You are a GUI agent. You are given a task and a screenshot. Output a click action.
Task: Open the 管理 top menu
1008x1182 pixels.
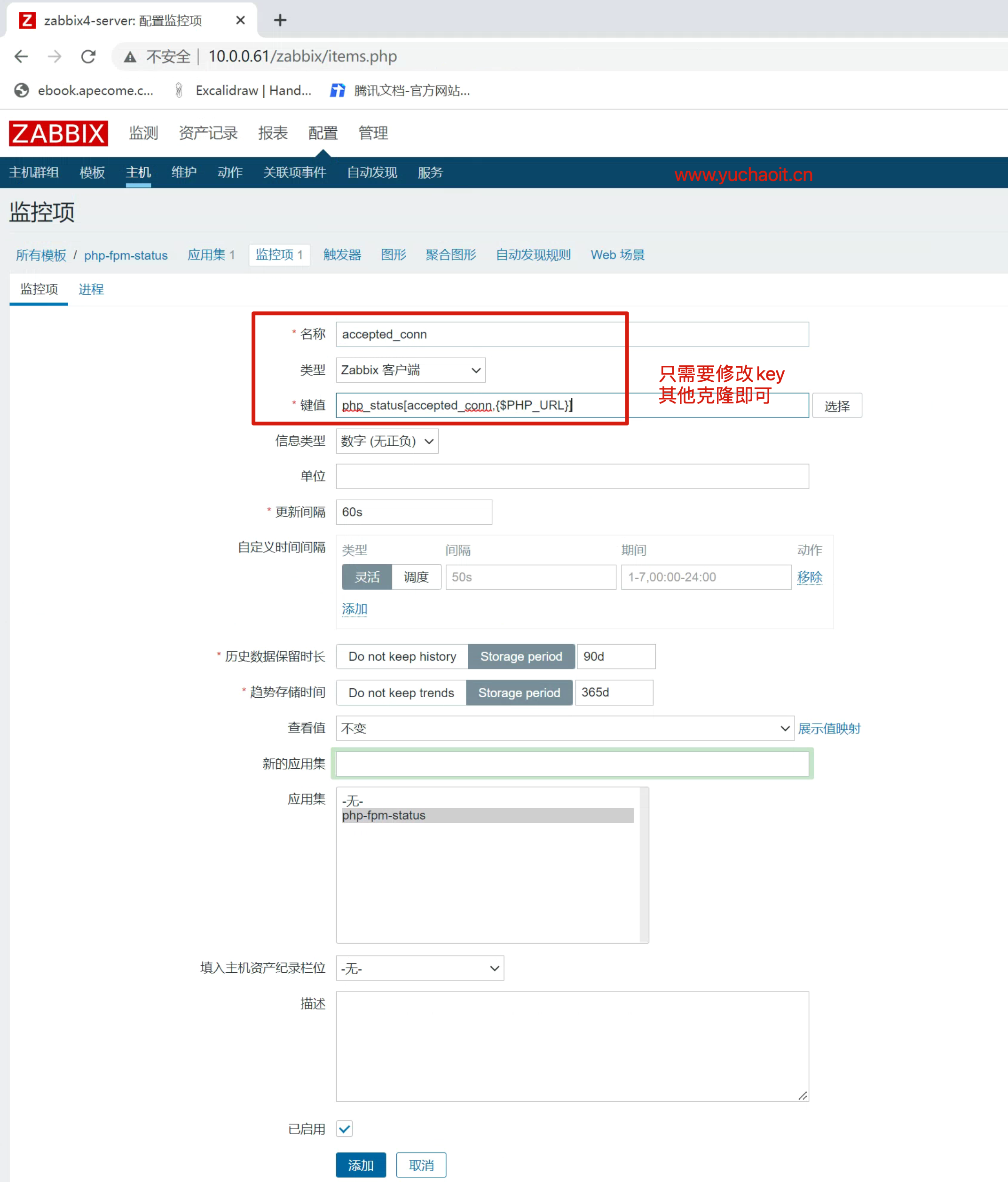[372, 133]
